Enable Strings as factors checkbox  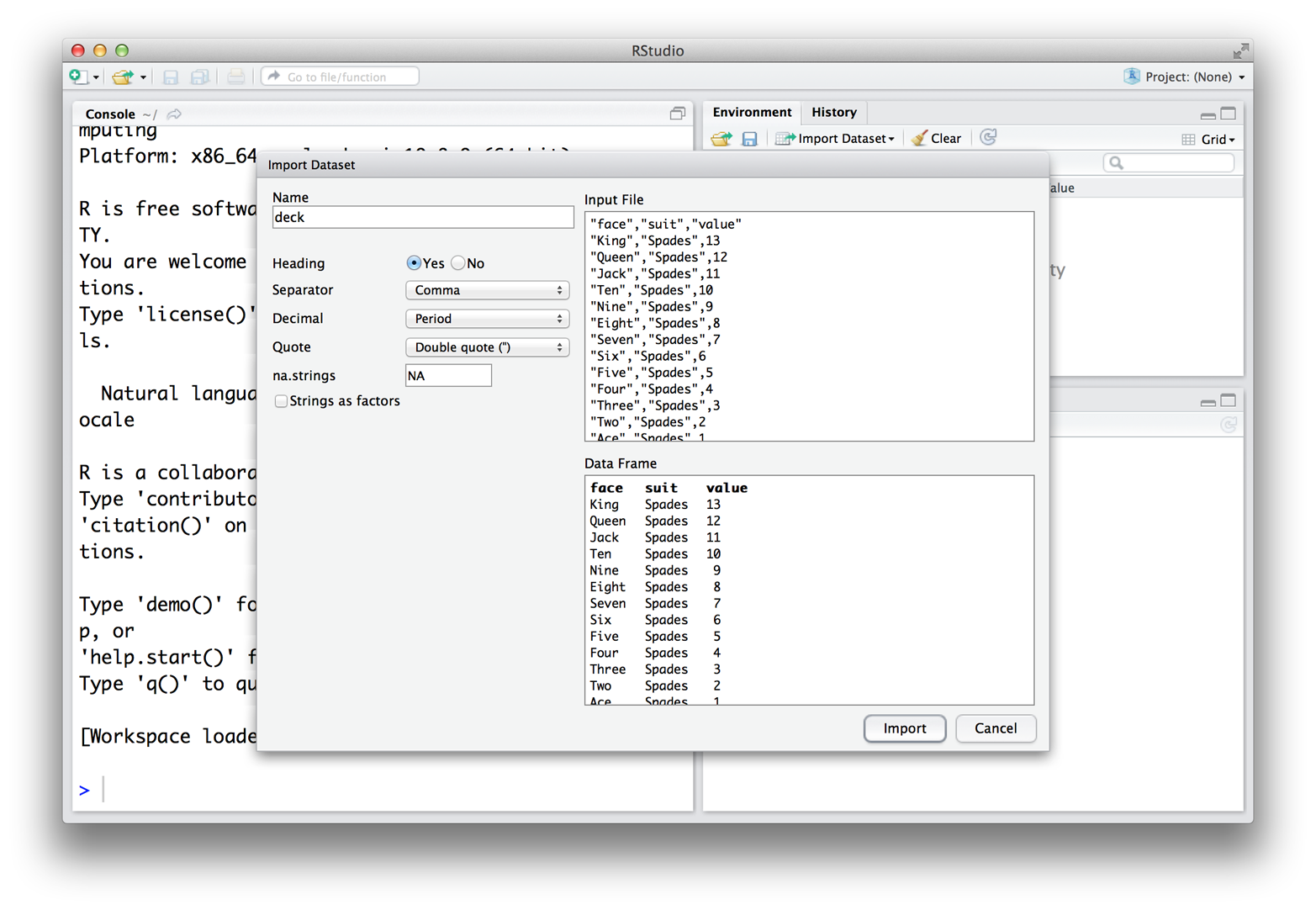click(281, 401)
